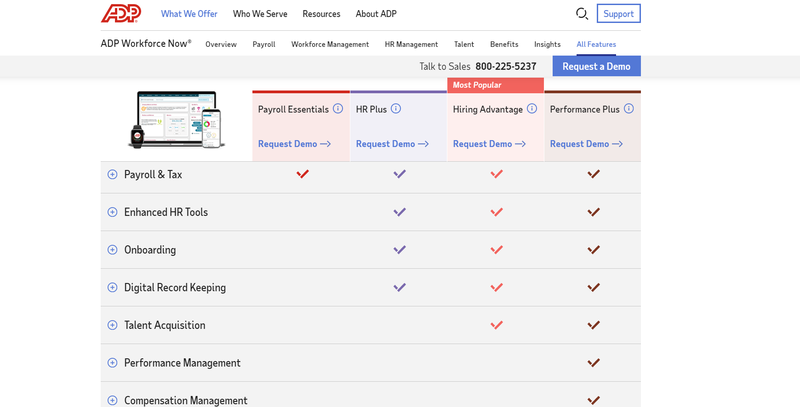Go to the HR Management tab
The height and width of the screenshot is (407, 800).
click(411, 44)
